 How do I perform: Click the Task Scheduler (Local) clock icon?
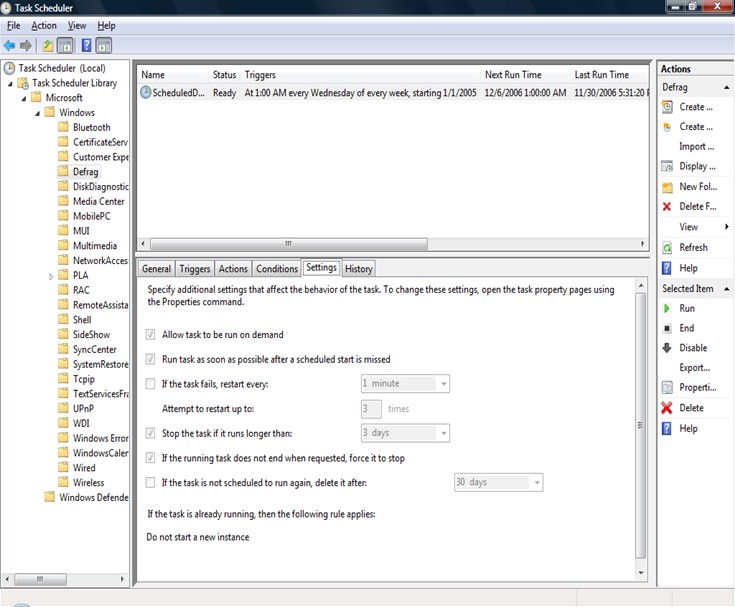[9, 68]
